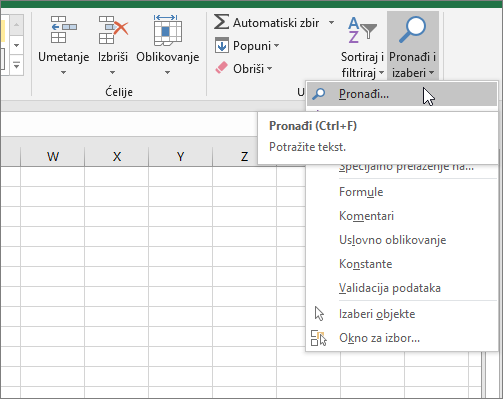Select column Y header

(181, 156)
